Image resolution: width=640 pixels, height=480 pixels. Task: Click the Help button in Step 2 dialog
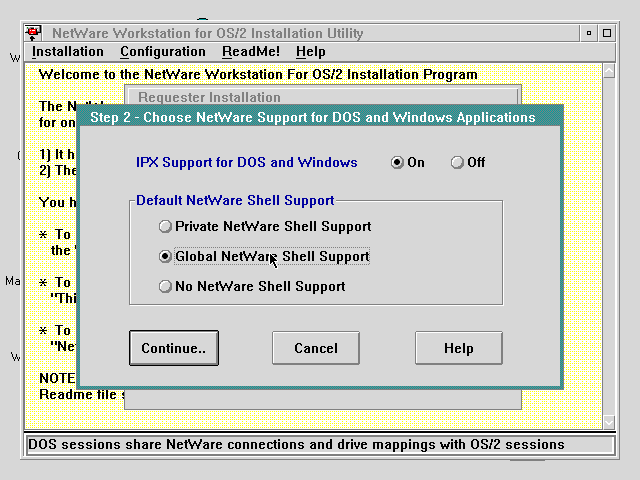coord(459,348)
